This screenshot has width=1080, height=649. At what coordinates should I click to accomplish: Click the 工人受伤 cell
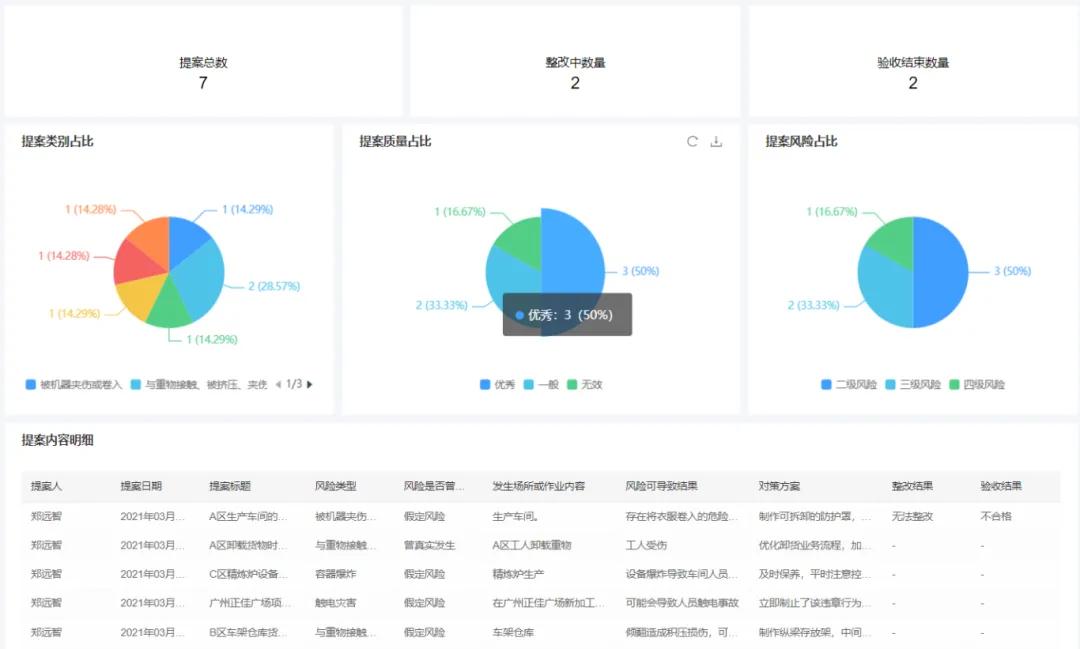pos(646,545)
